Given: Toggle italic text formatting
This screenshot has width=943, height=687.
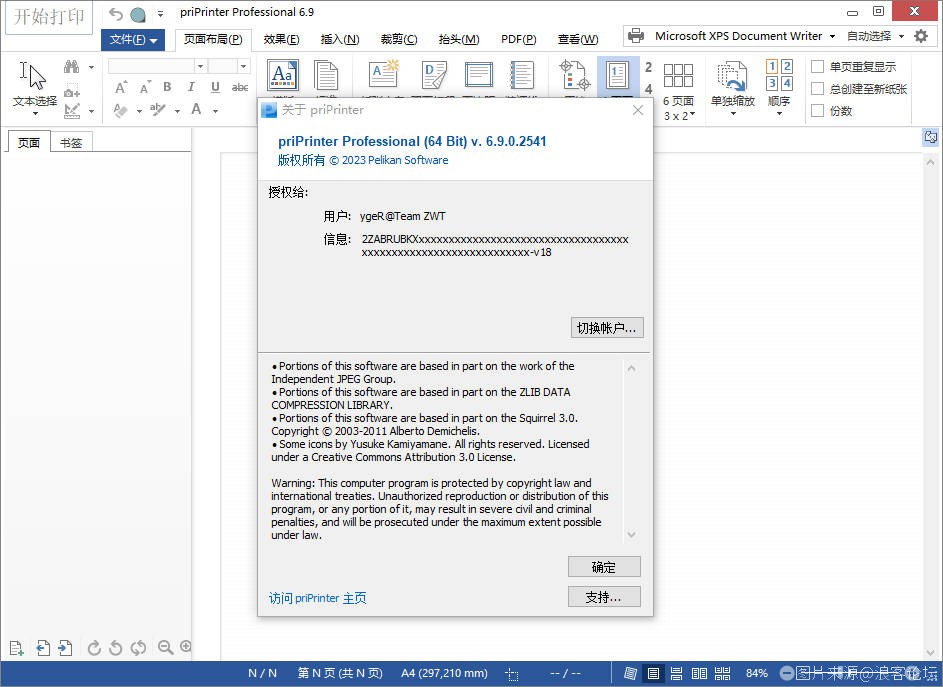Looking at the screenshot, I should 191,87.
